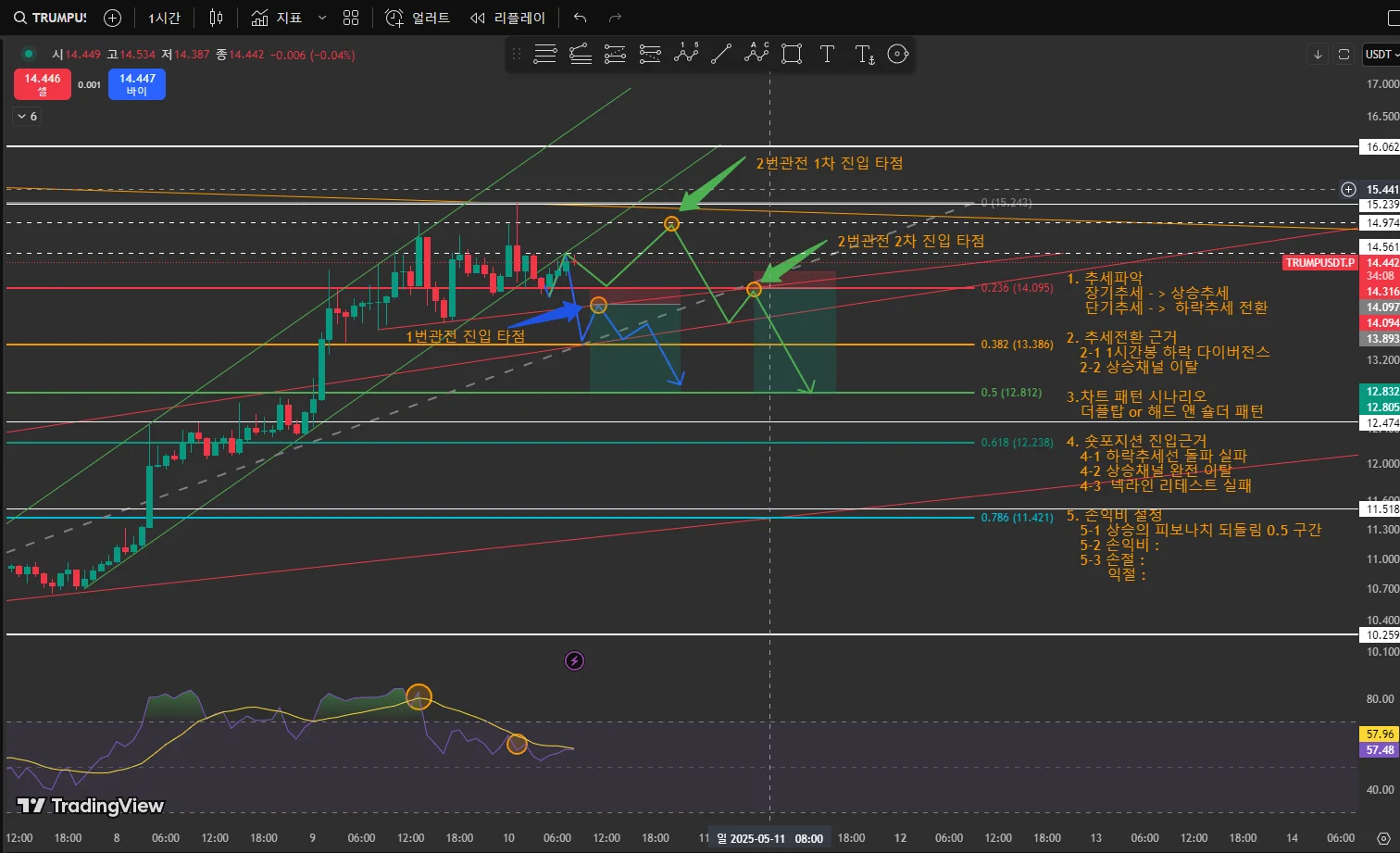Select the '2번관전 1차 진입 타점' annotation
1400x853 pixels.
pyautogui.click(x=830, y=163)
